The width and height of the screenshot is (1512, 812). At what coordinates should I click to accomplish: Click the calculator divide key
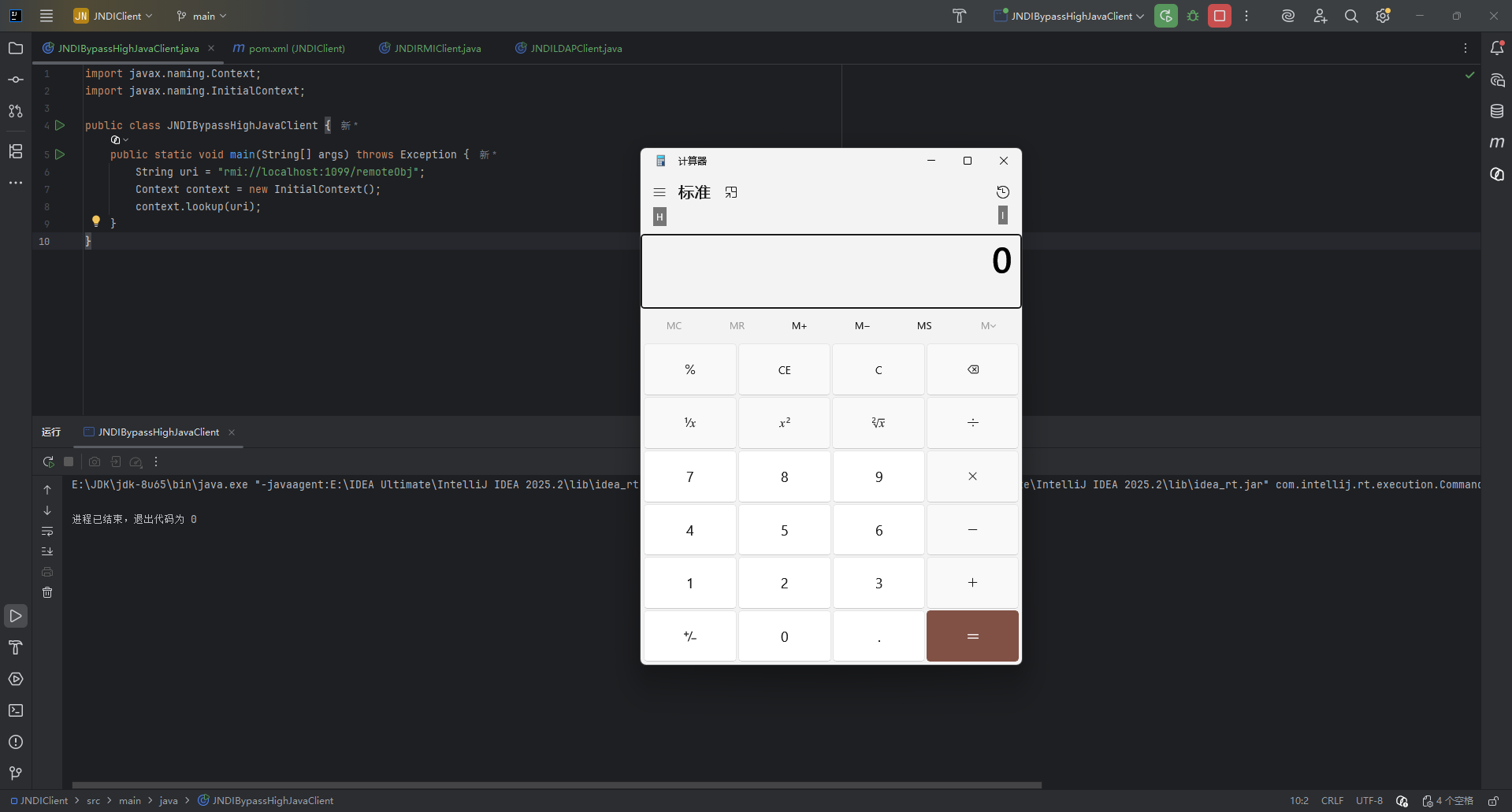pos(973,423)
